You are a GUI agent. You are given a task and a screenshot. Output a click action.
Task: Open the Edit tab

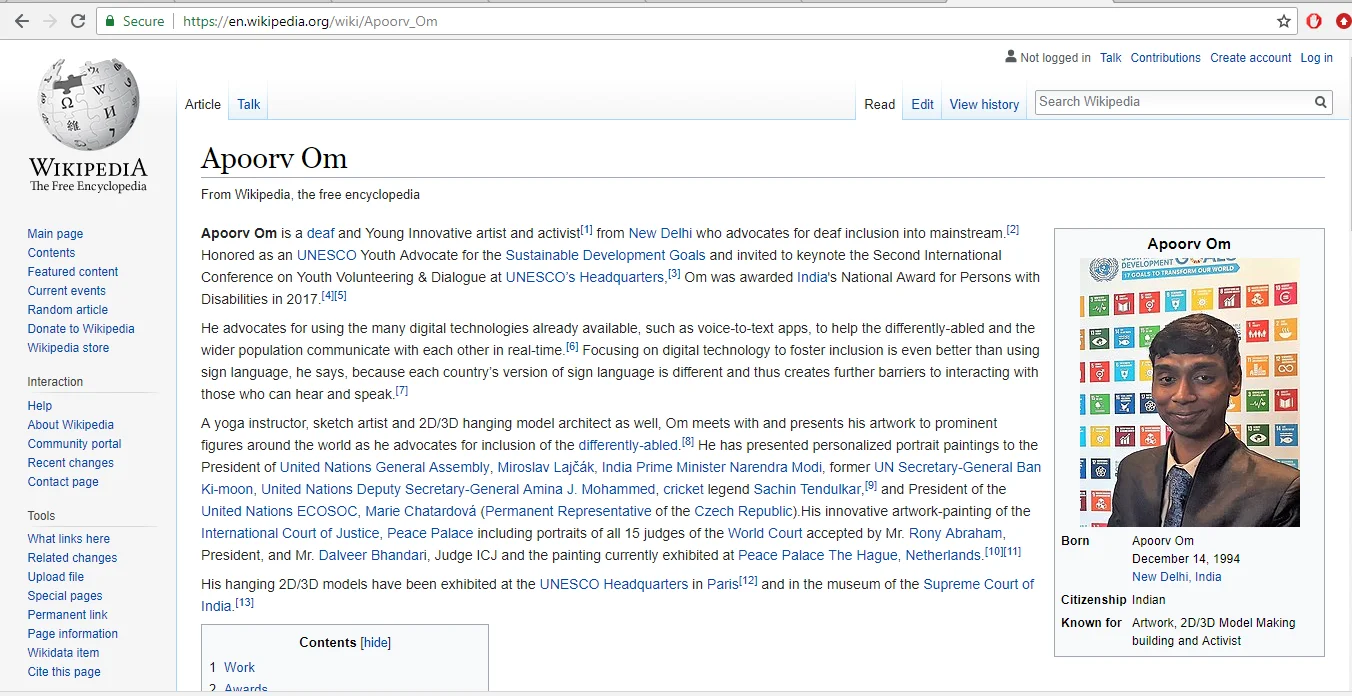(x=923, y=104)
